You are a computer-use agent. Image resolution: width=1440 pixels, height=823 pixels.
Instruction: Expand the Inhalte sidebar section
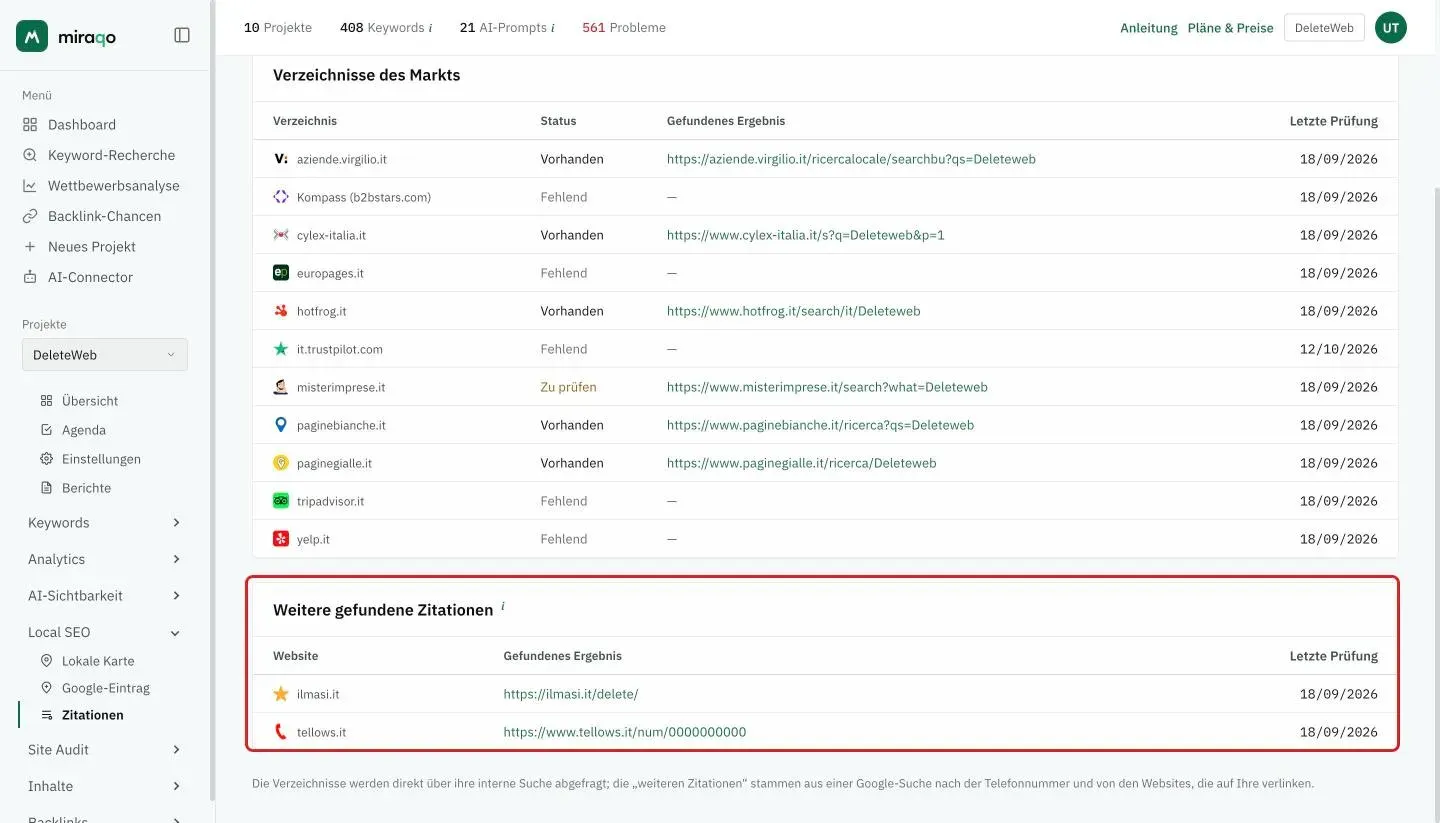pos(104,786)
